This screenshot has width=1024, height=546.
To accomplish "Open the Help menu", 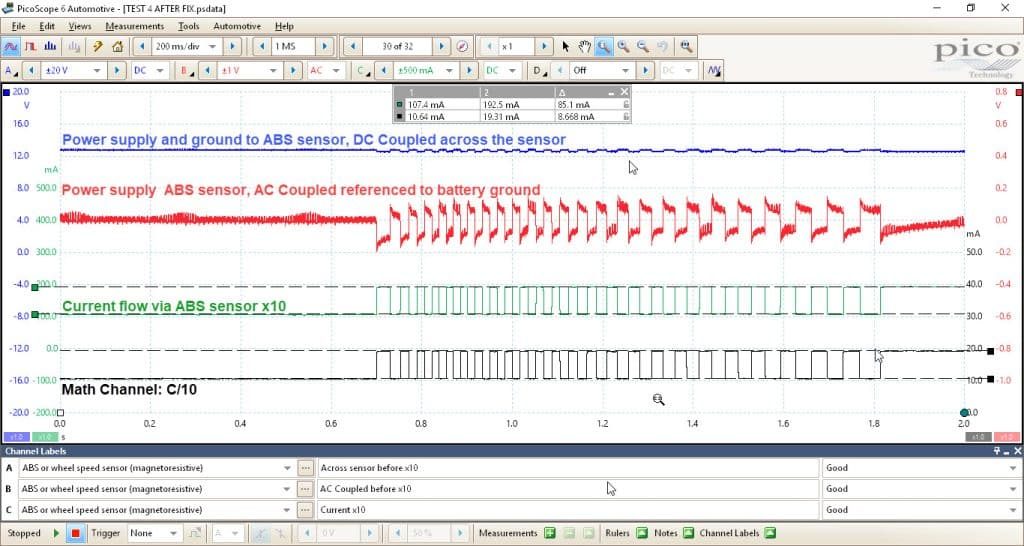I will 284,26.
